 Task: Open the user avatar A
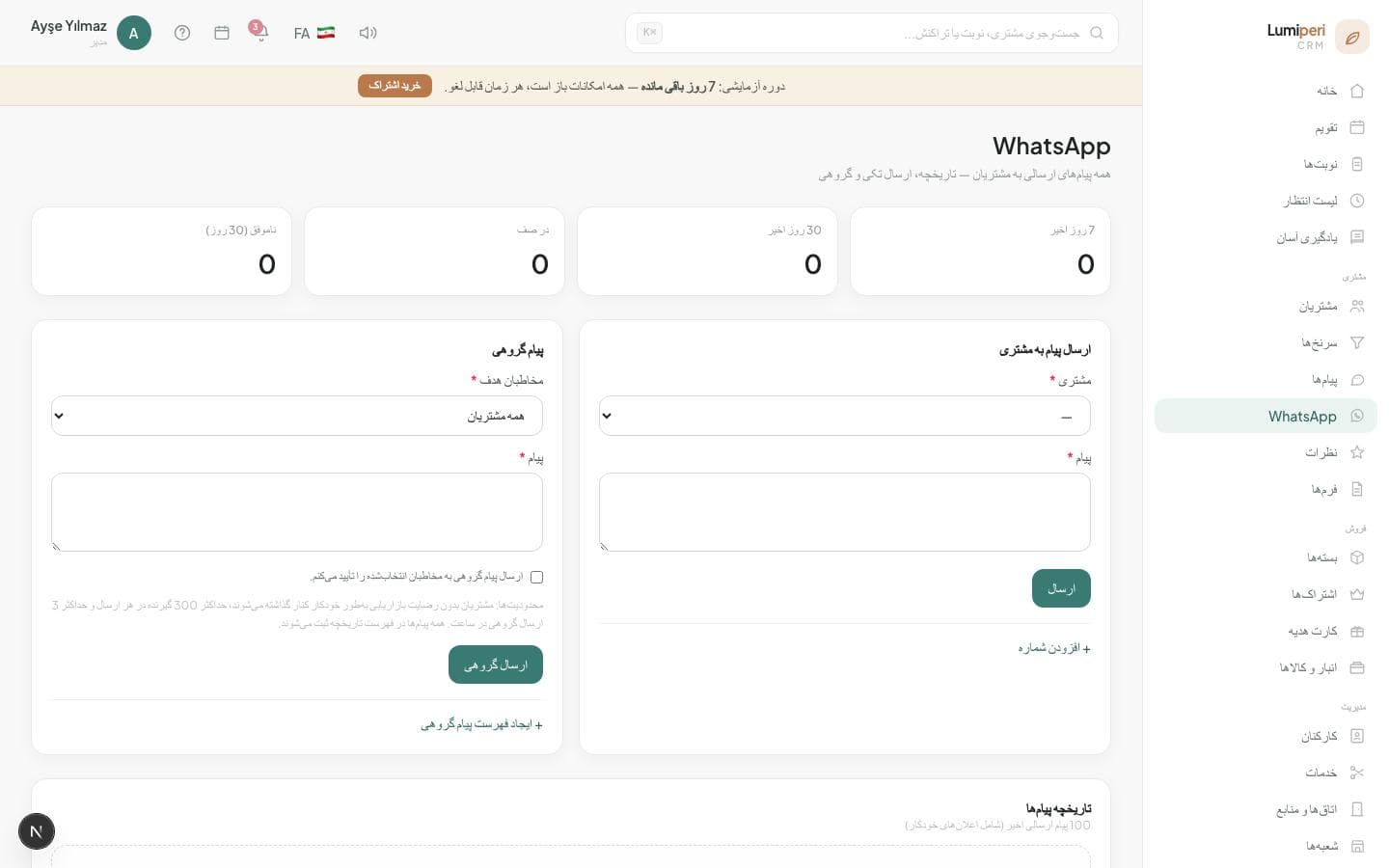134,33
